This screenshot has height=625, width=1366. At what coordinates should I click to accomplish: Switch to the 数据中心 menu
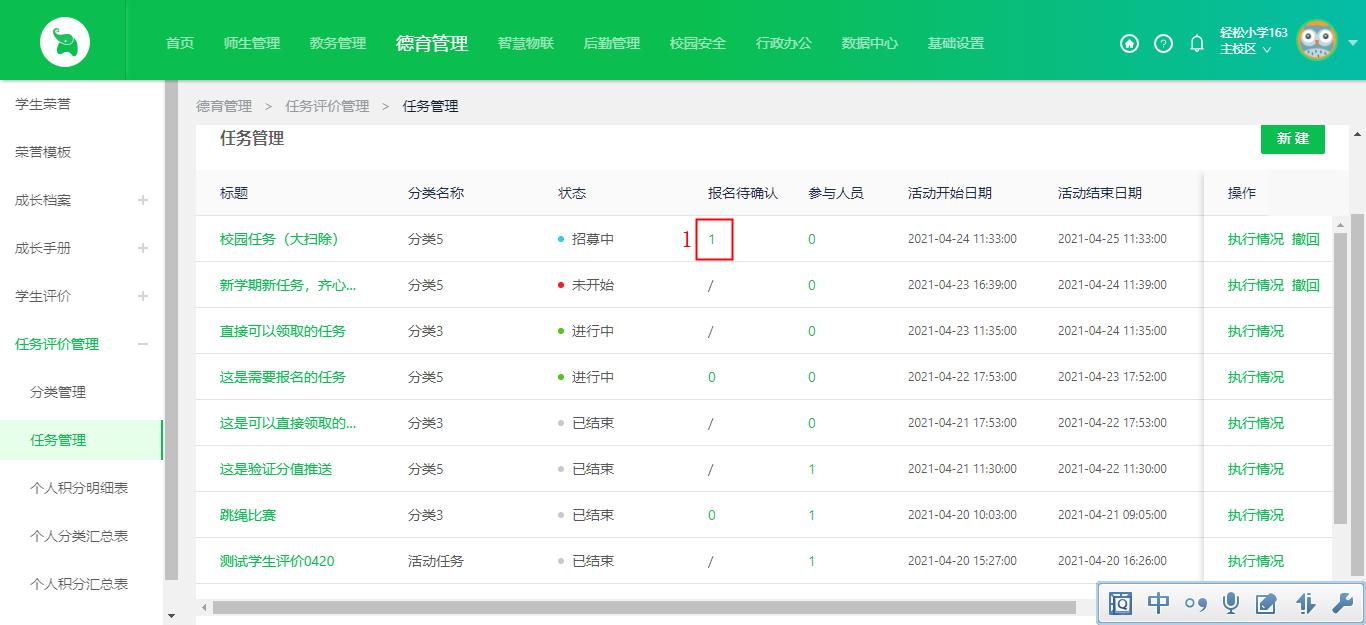(869, 43)
